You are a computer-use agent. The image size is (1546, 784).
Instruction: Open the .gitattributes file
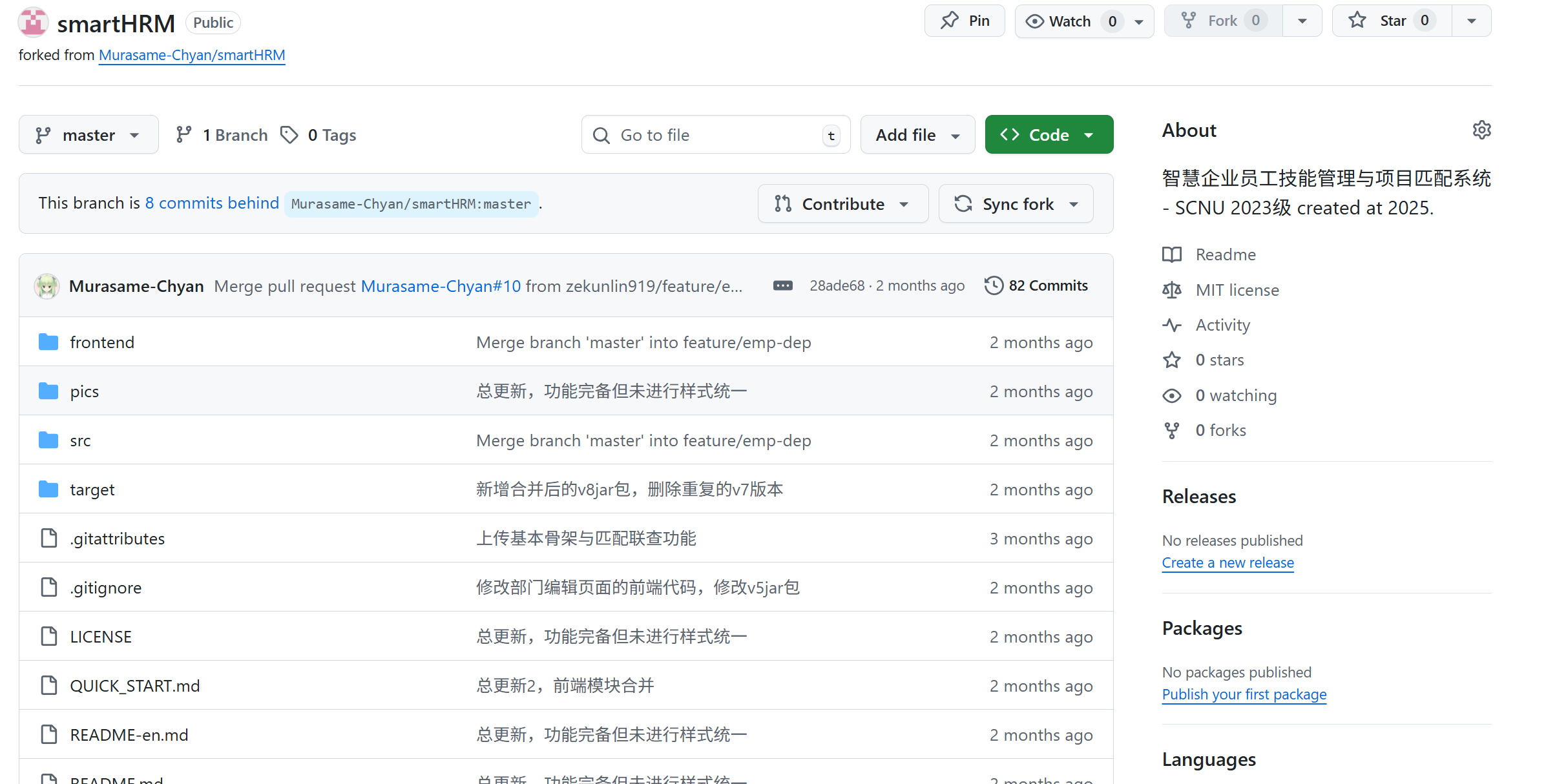(x=118, y=539)
